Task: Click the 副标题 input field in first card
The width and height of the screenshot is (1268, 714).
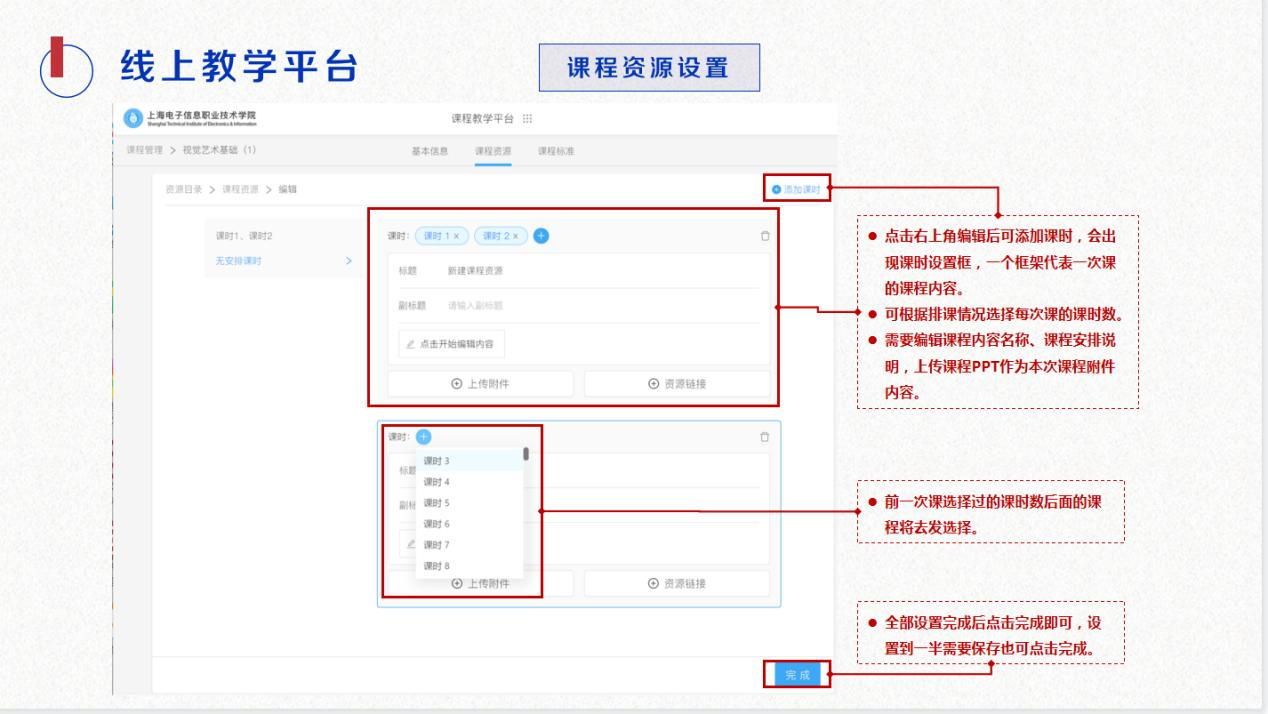Action: (600, 305)
